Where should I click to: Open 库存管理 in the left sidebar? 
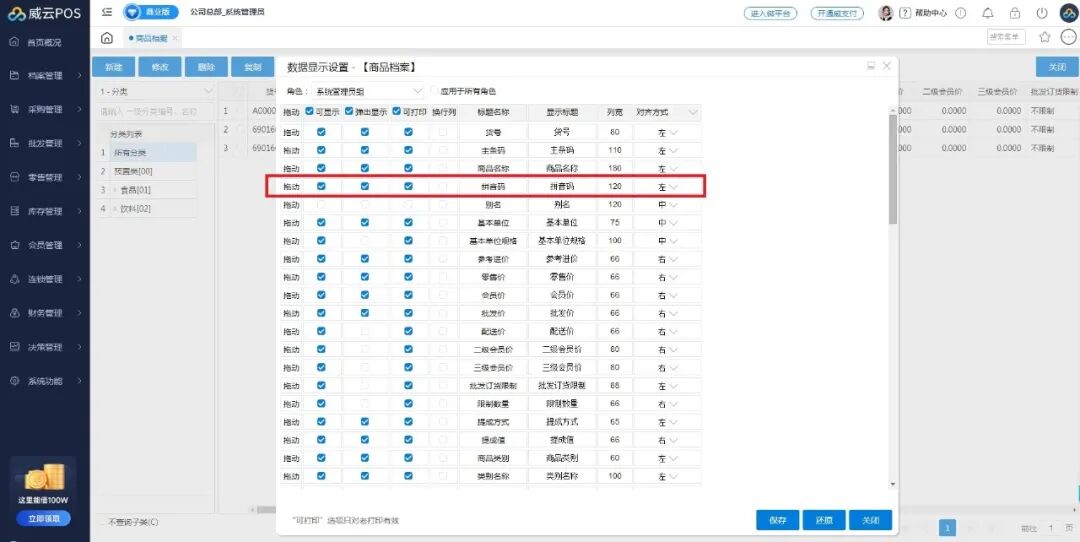[45, 211]
